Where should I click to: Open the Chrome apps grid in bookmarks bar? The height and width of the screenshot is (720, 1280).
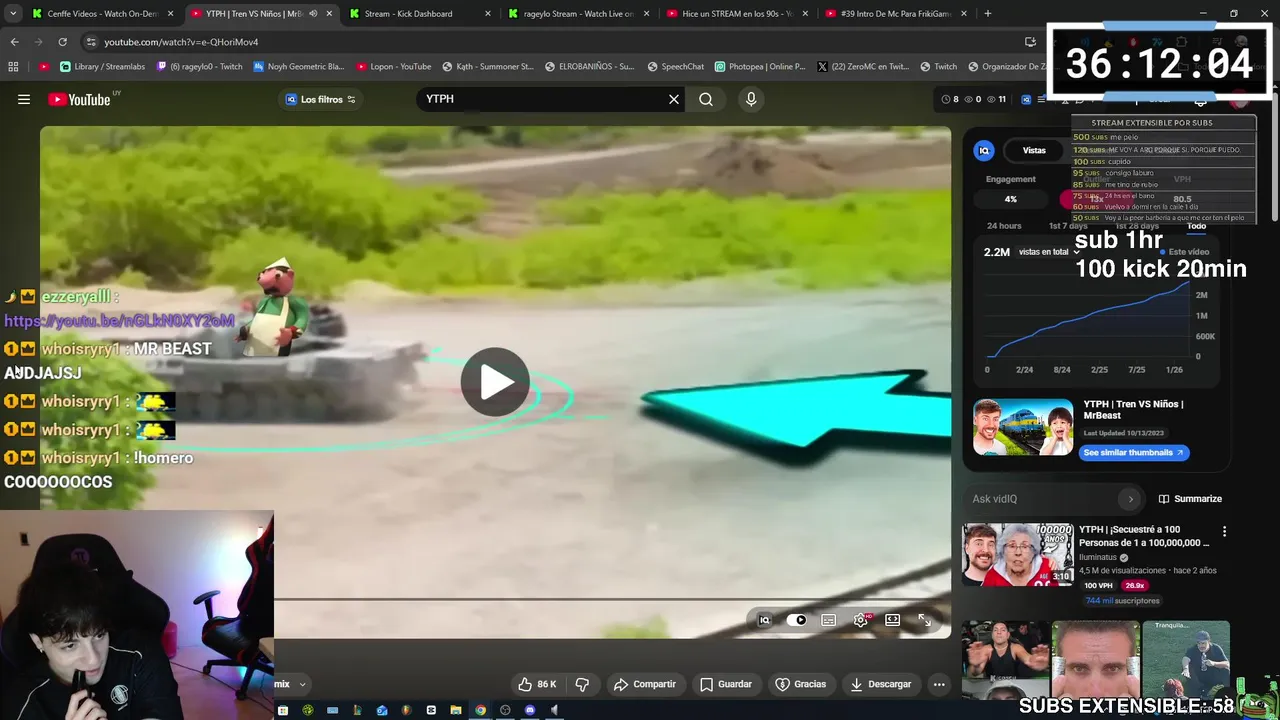coord(13,67)
